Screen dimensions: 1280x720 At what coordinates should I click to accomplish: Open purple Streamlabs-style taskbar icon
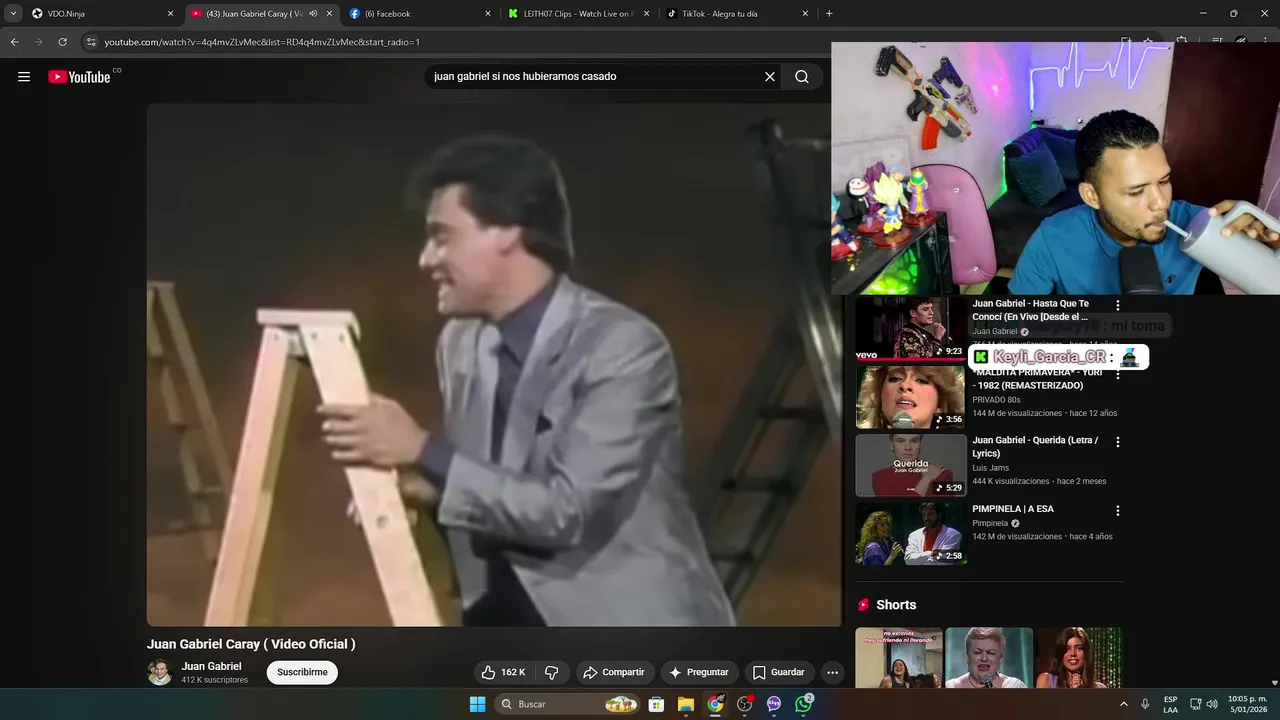point(774,704)
